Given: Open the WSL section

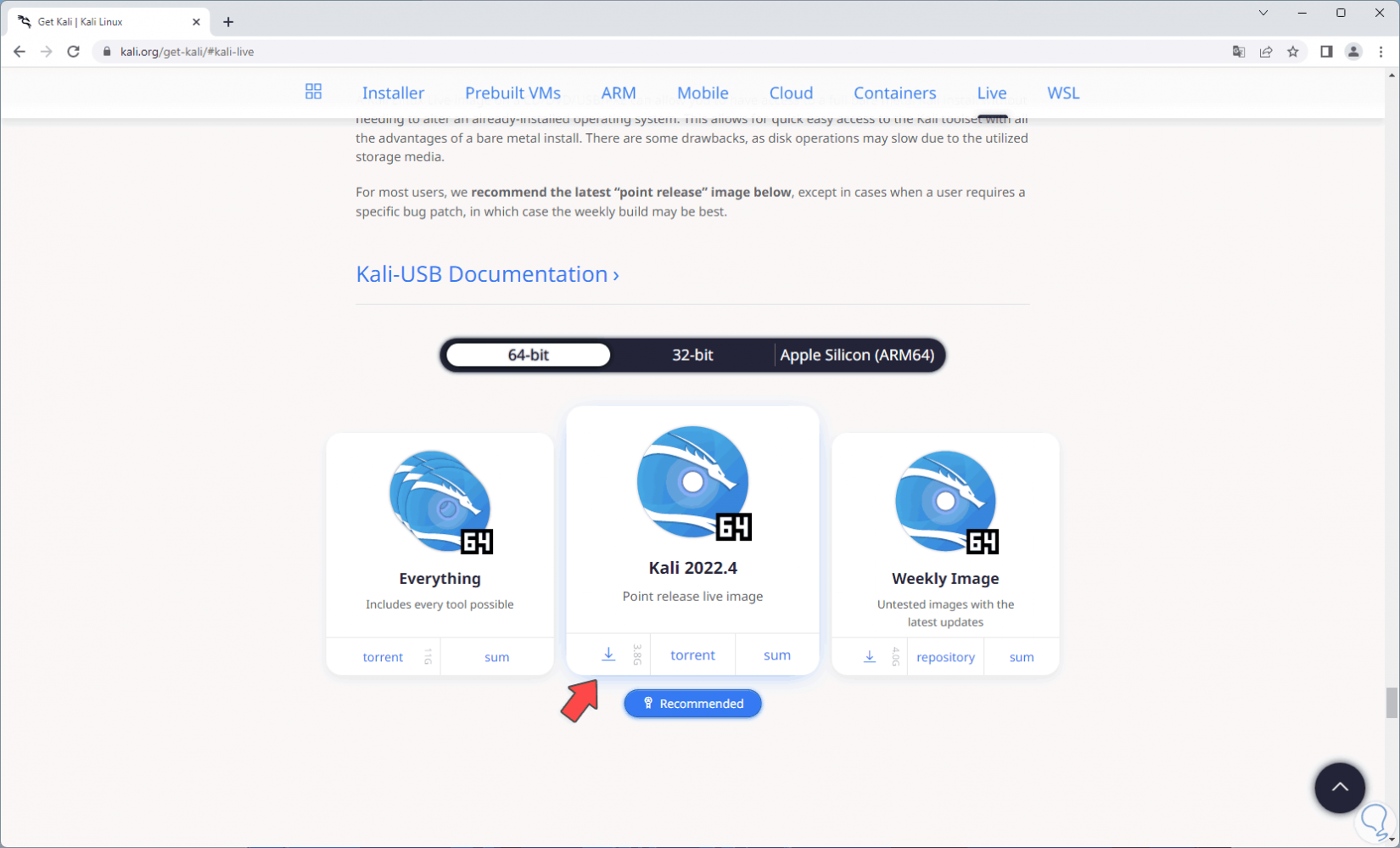Looking at the screenshot, I should pos(1063,93).
